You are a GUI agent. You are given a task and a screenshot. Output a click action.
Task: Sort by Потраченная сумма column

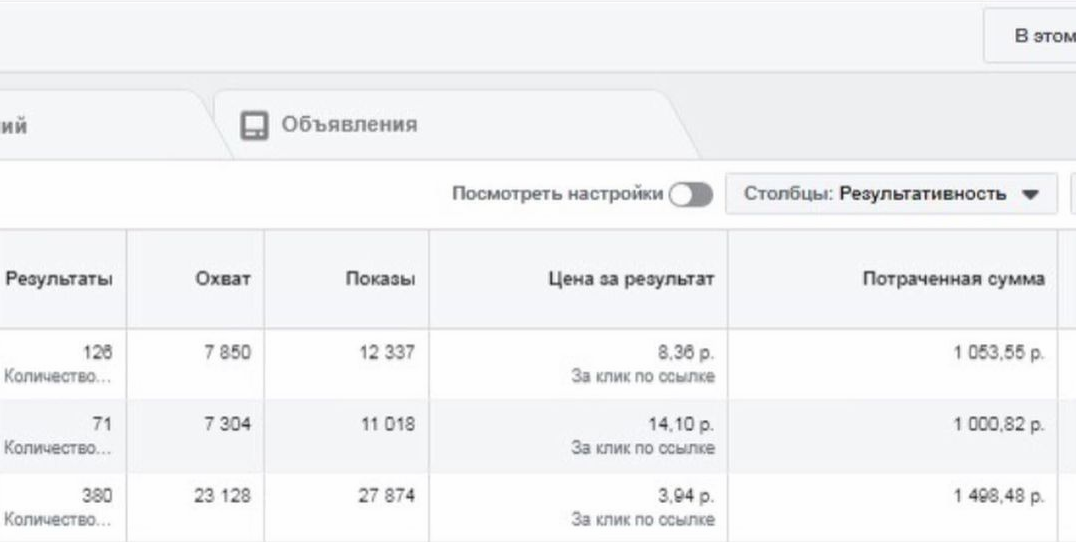(x=954, y=279)
